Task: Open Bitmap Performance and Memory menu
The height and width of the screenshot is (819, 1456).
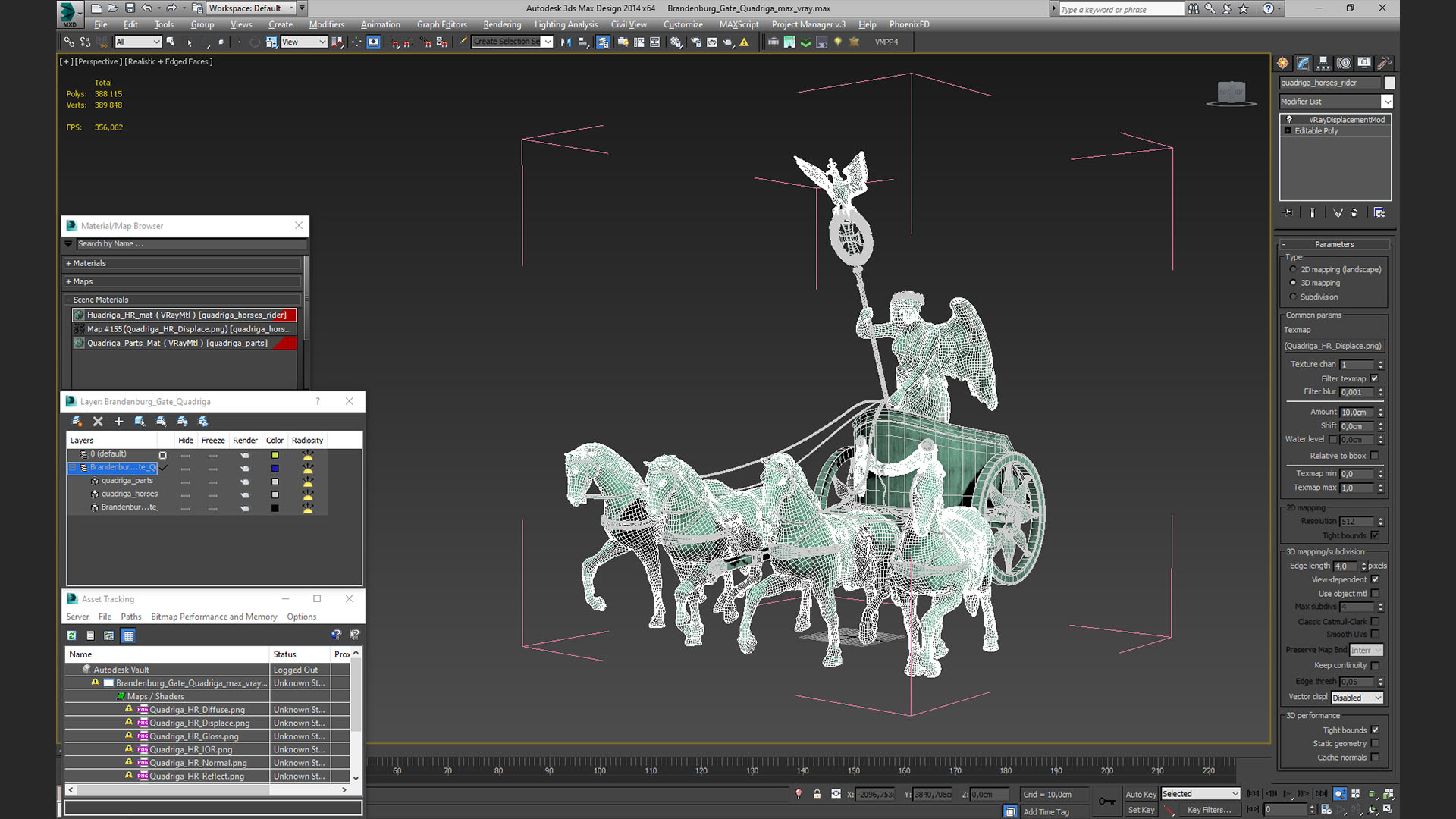Action: 214,617
